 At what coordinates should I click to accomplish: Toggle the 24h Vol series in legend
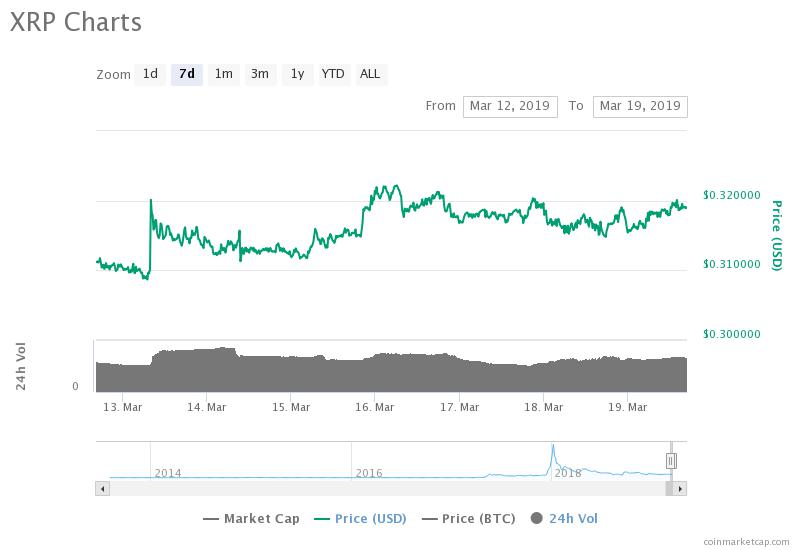[564, 519]
